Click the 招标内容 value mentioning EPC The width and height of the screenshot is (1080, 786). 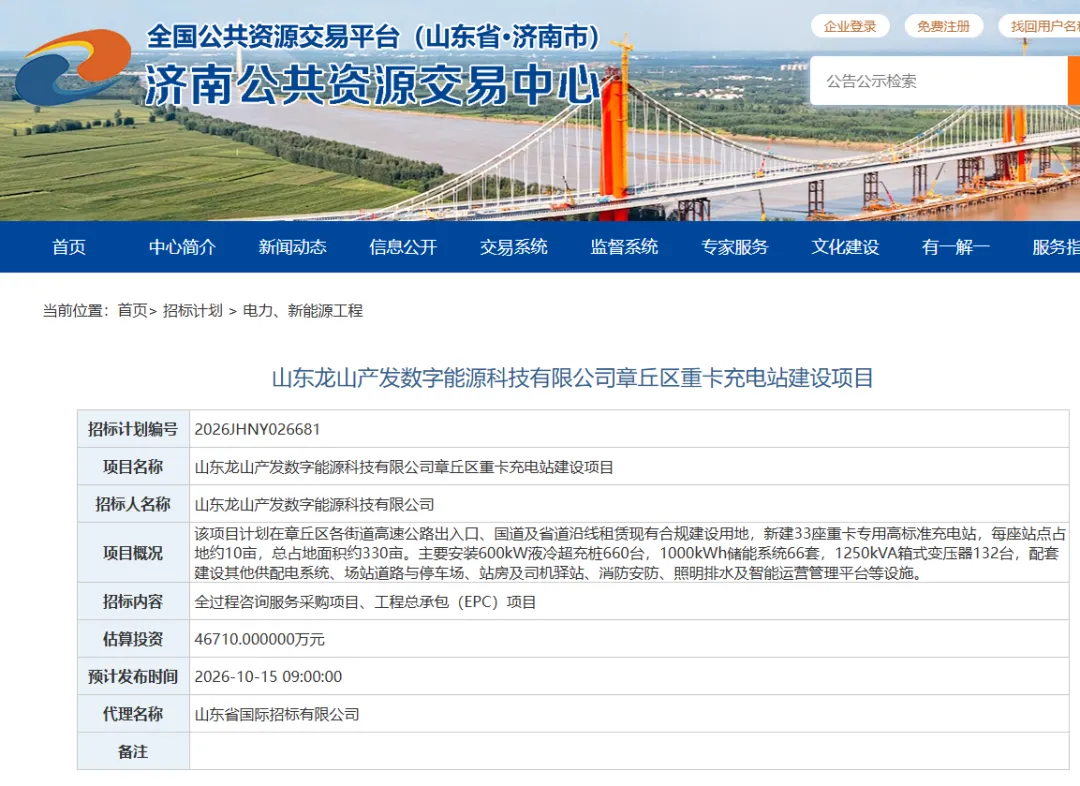[x=365, y=602]
